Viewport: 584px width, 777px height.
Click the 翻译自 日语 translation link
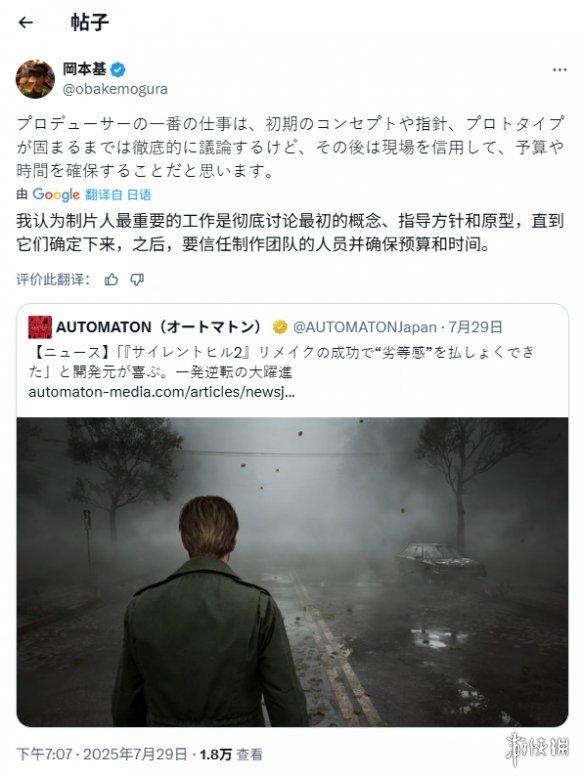(118, 194)
